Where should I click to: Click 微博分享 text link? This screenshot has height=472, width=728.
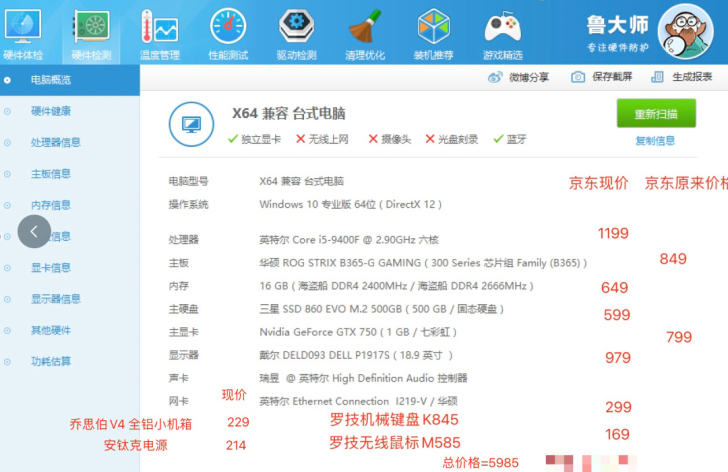pyautogui.click(x=529, y=77)
